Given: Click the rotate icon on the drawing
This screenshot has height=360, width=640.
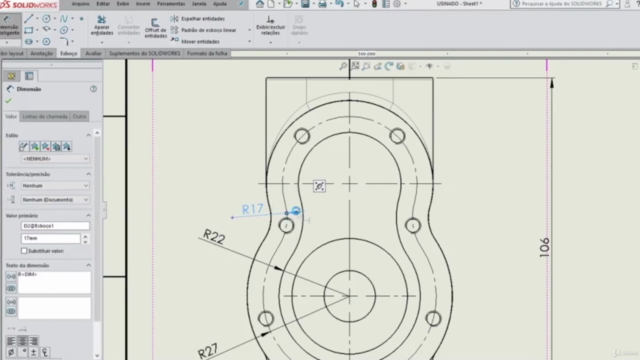Looking at the screenshot, I should 319,186.
